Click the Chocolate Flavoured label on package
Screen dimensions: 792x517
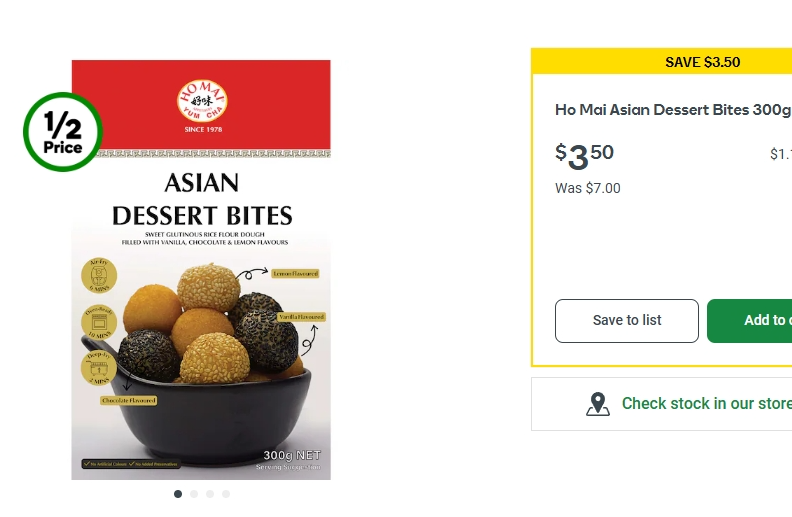point(129,400)
